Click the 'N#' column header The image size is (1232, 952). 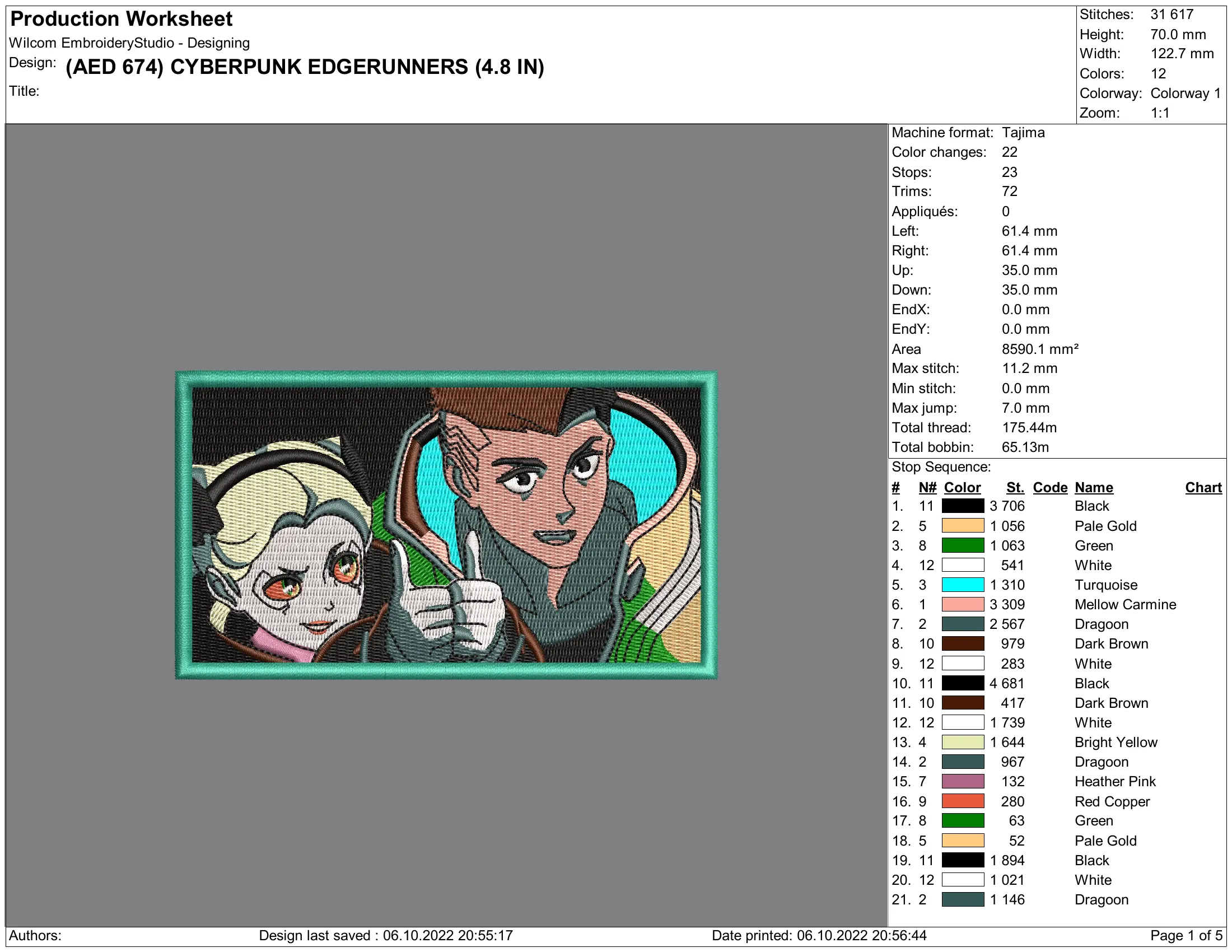point(927,488)
